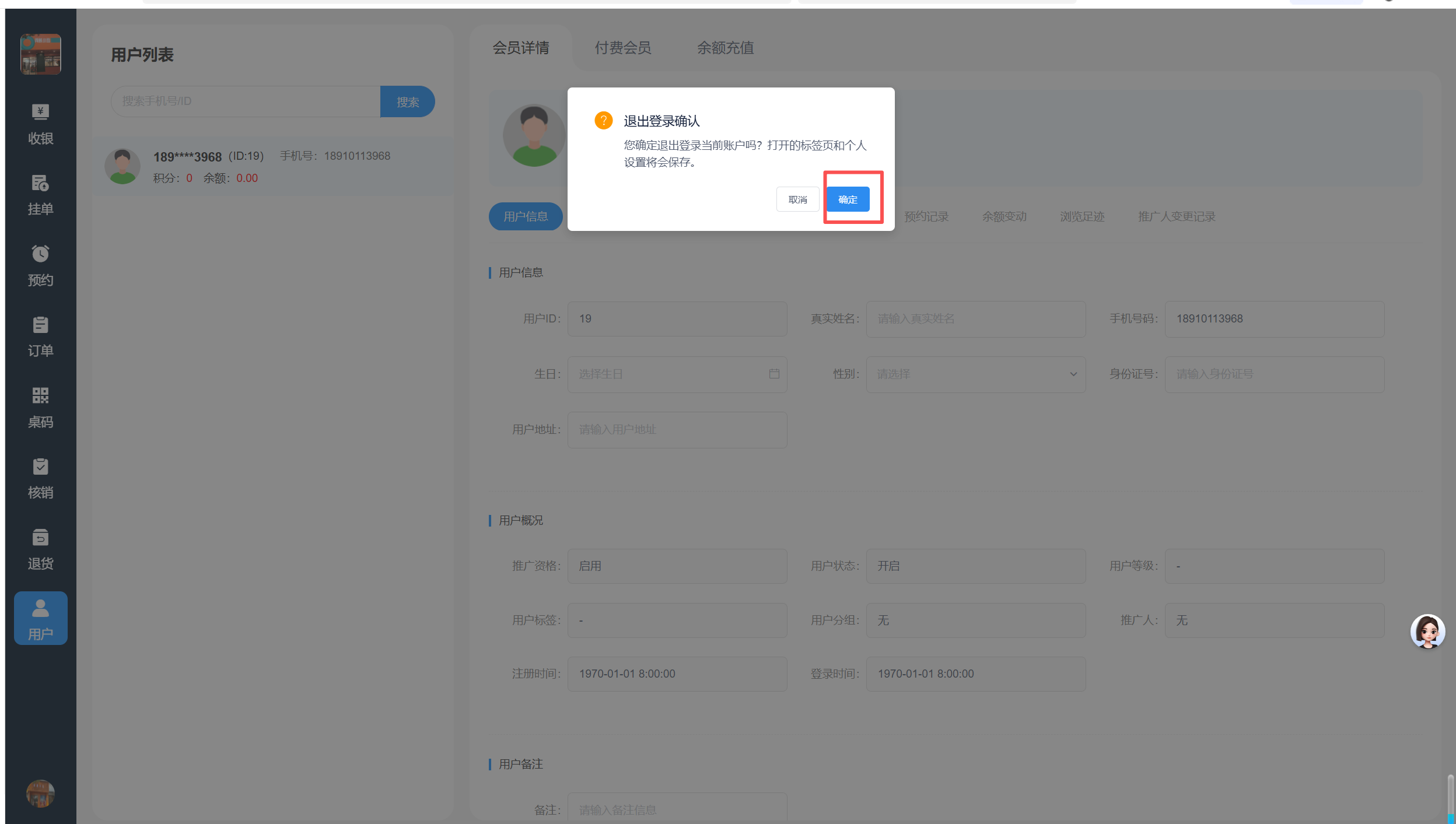Select user 189****3968 in the list

click(x=272, y=167)
